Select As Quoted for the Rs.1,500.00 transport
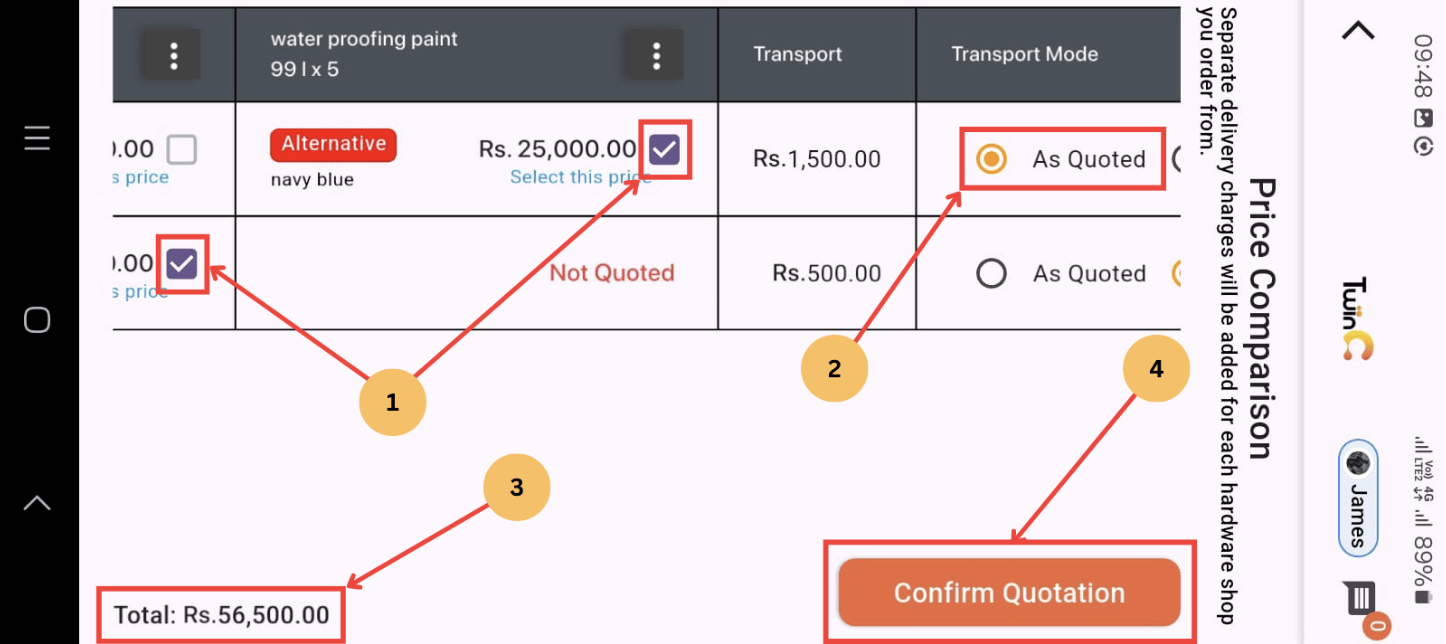This screenshot has width=1446, height=644. (991, 159)
